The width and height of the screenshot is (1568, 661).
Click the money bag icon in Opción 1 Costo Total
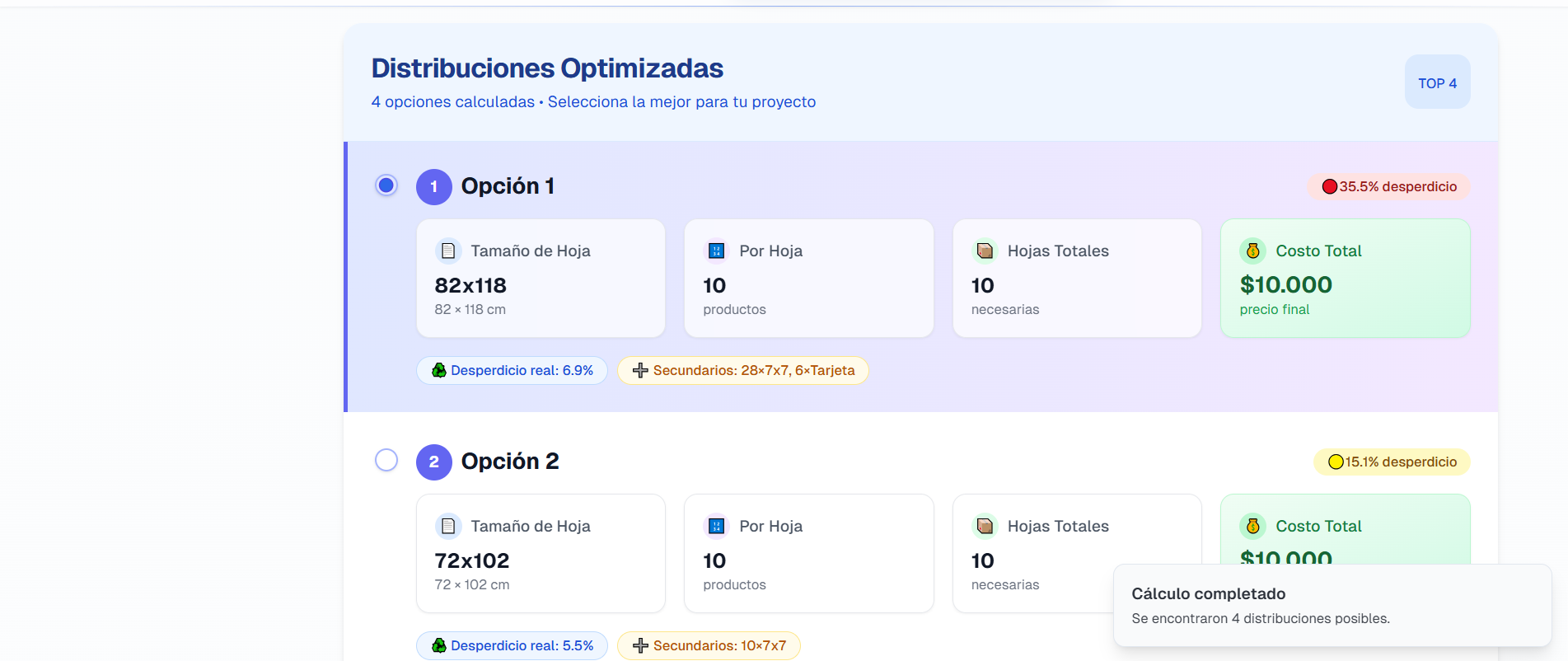click(1252, 251)
